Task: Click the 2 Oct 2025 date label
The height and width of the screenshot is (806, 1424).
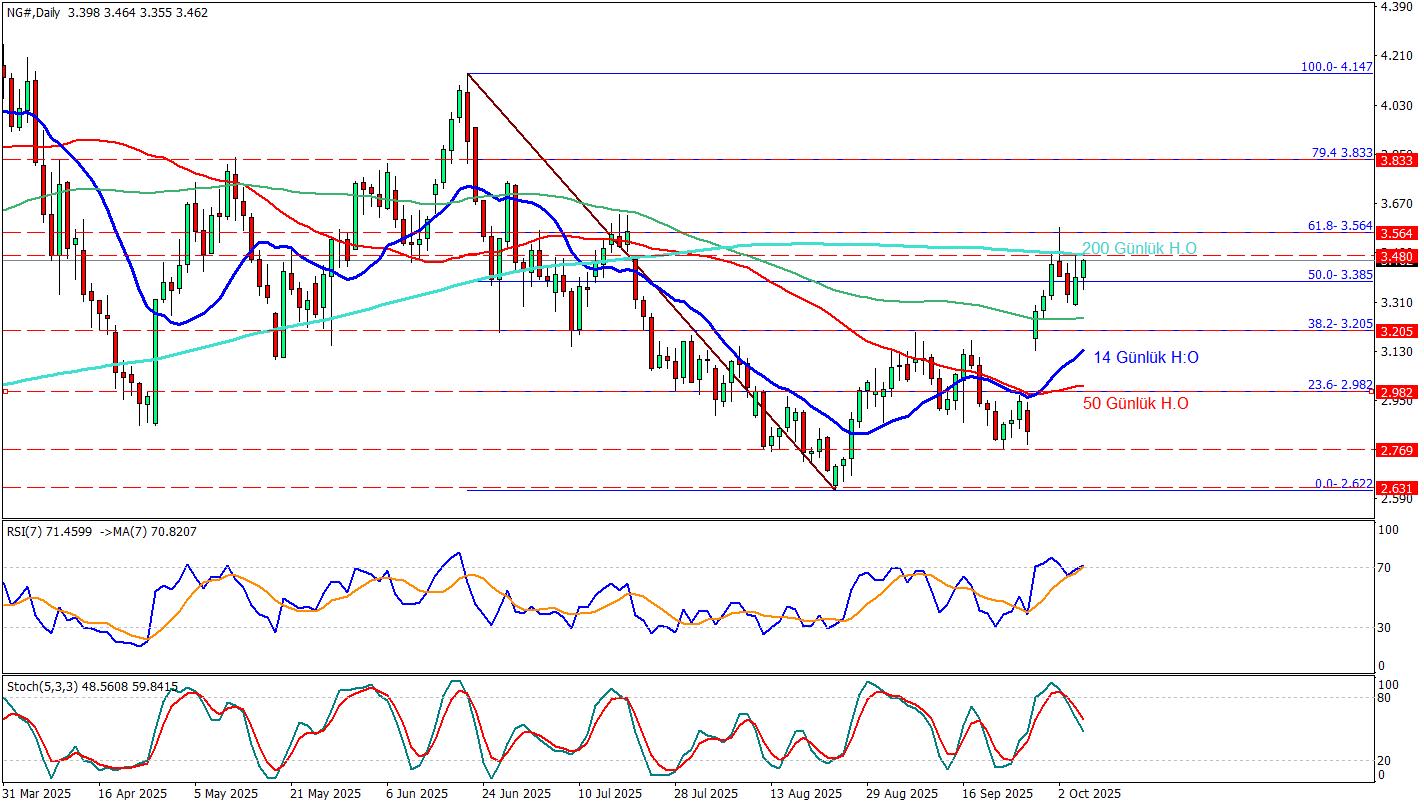Action: coord(1091,793)
